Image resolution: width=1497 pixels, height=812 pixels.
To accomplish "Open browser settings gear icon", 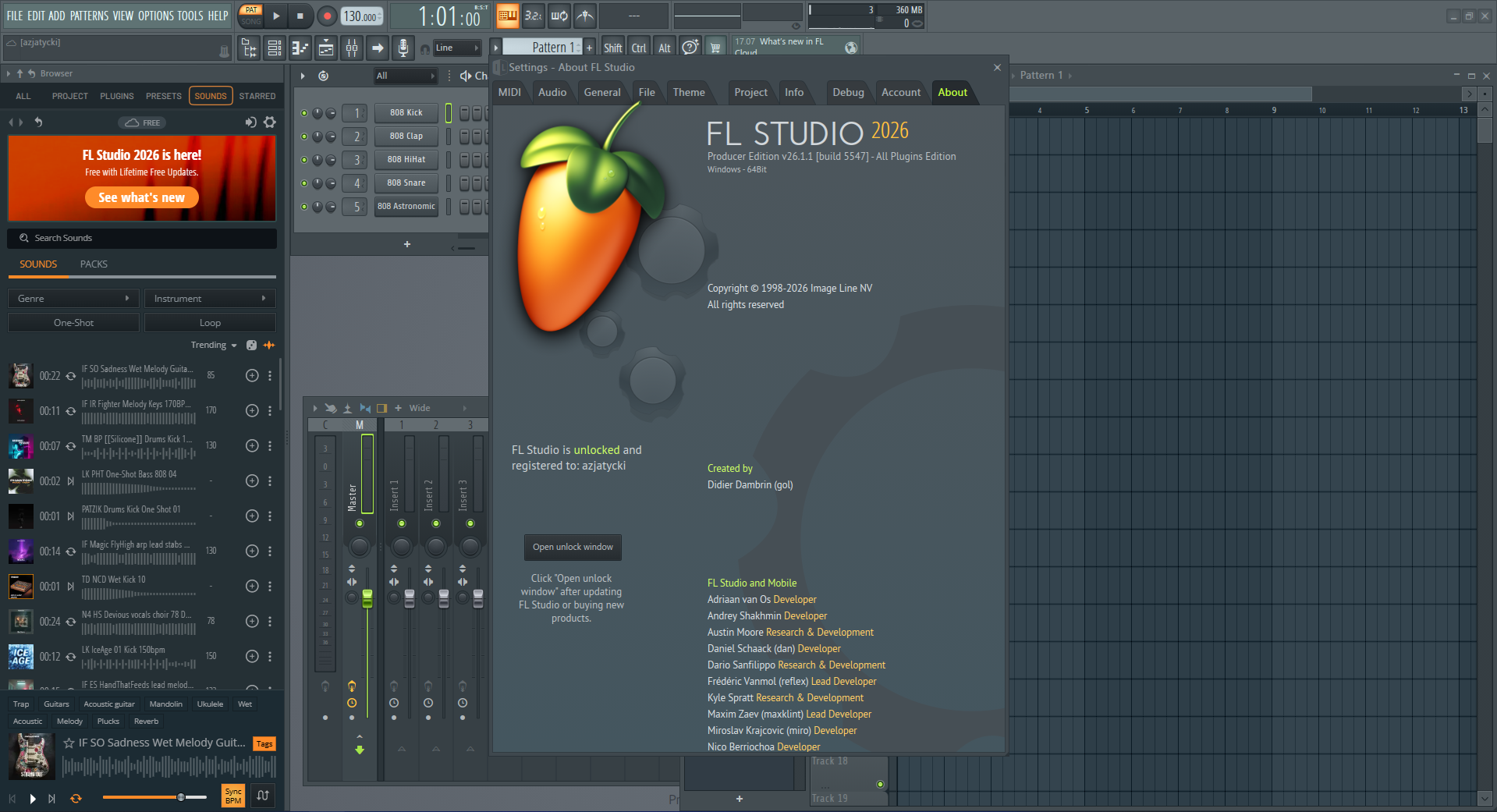I will pyautogui.click(x=270, y=122).
